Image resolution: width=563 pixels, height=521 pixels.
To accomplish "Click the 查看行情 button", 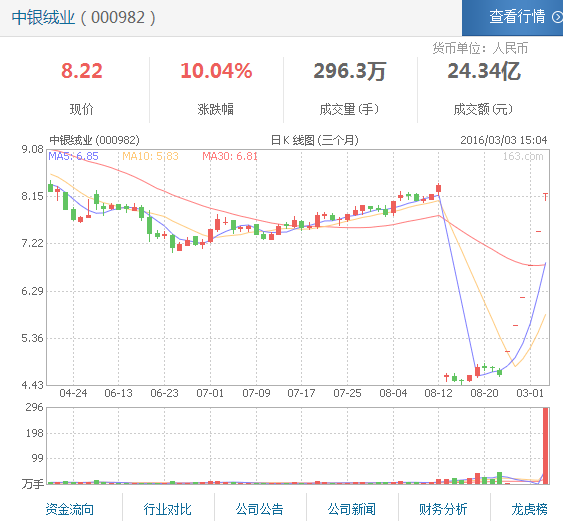I will click(x=512, y=18).
